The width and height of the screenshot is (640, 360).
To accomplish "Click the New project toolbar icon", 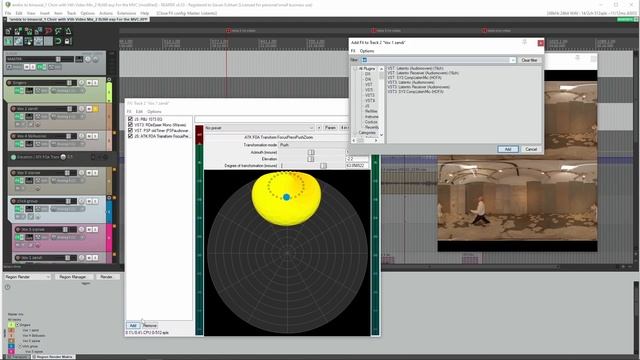I will click(8, 31).
